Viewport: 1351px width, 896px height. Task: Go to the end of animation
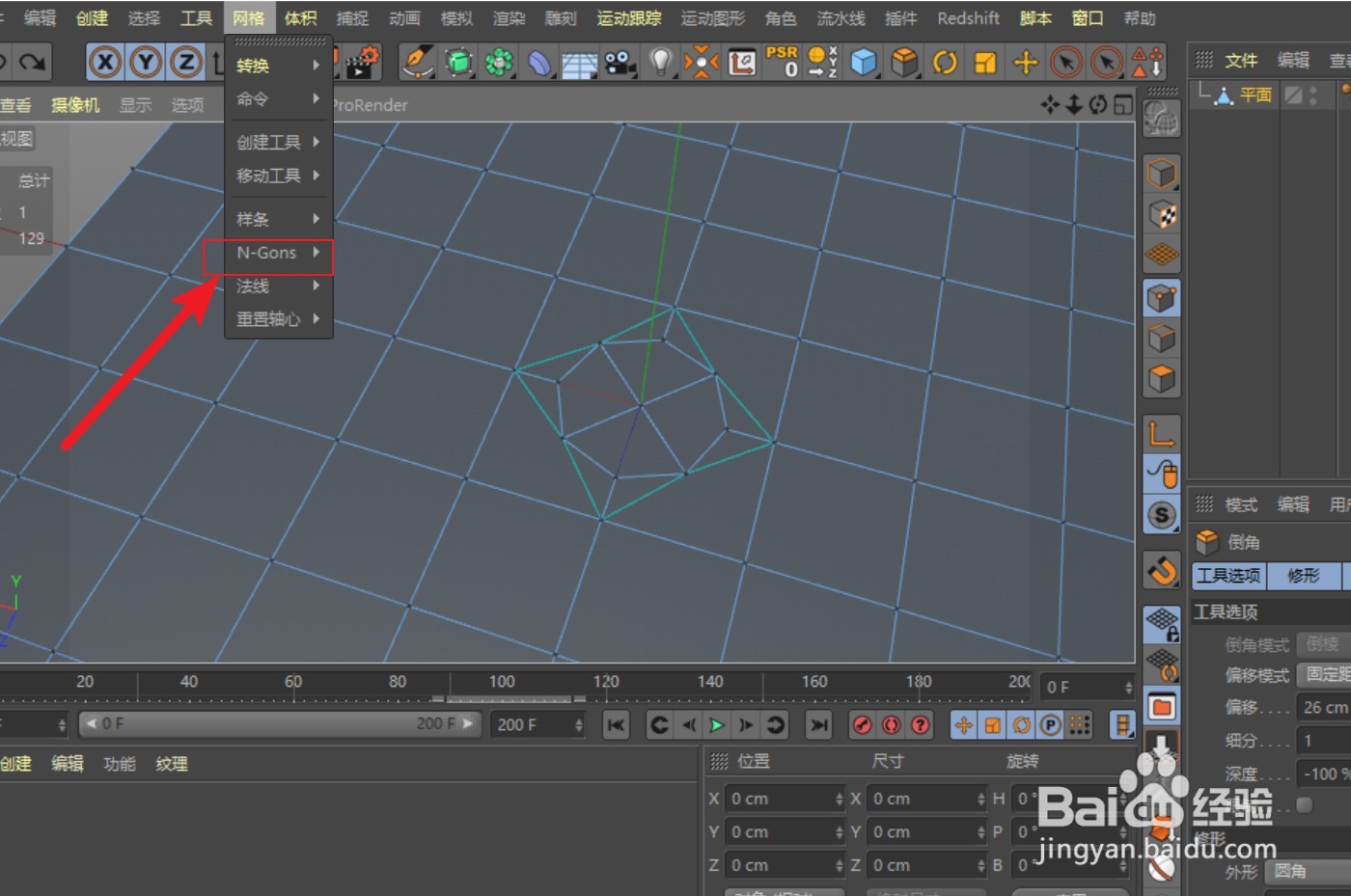818,724
